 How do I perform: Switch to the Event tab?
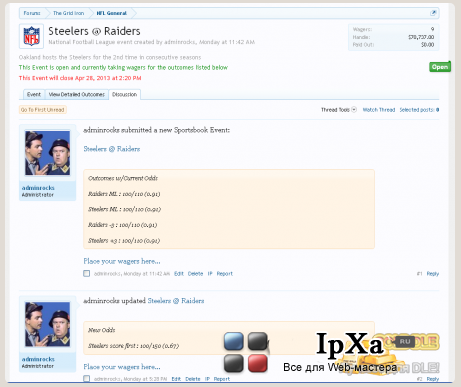click(34, 95)
